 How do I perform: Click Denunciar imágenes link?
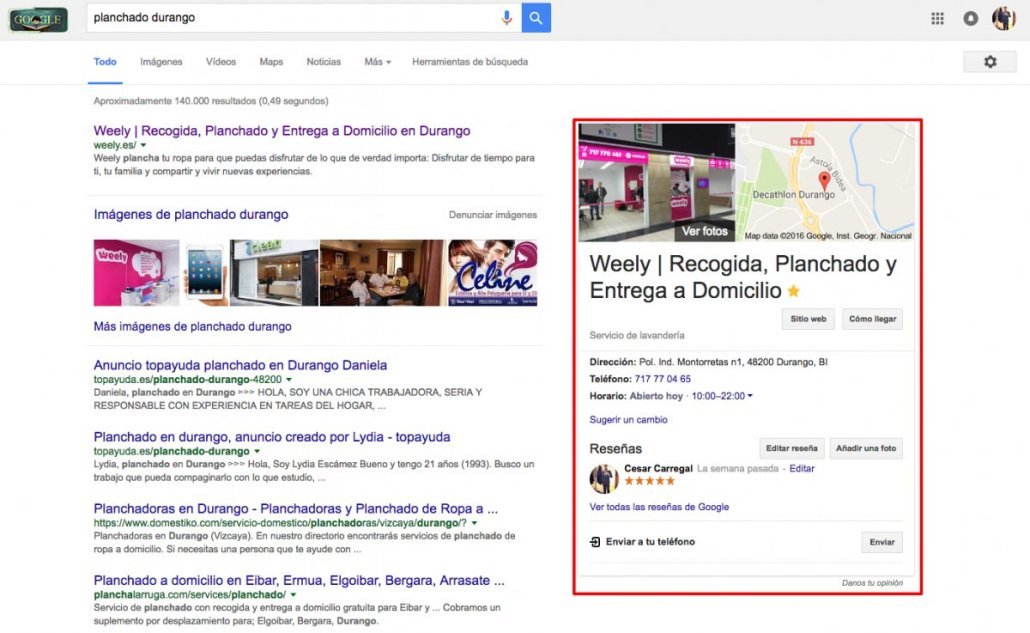[x=493, y=215]
